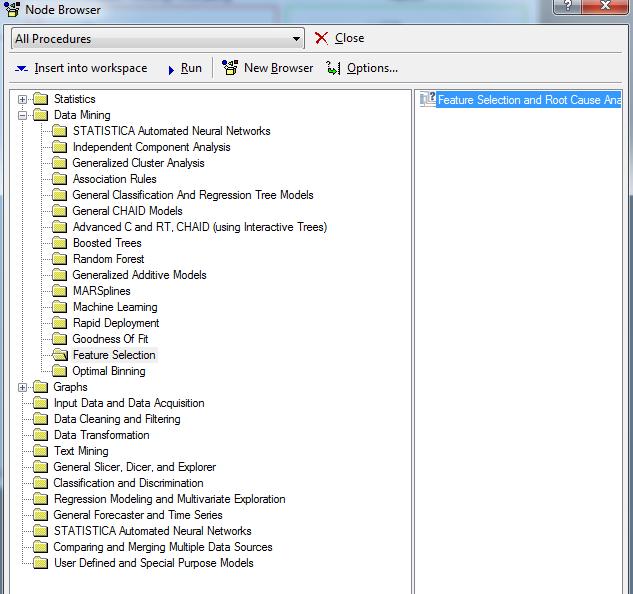Select Comparing and Merging Multiple Data Sources
Screen dimensions: 633x594
(x=163, y=547)
